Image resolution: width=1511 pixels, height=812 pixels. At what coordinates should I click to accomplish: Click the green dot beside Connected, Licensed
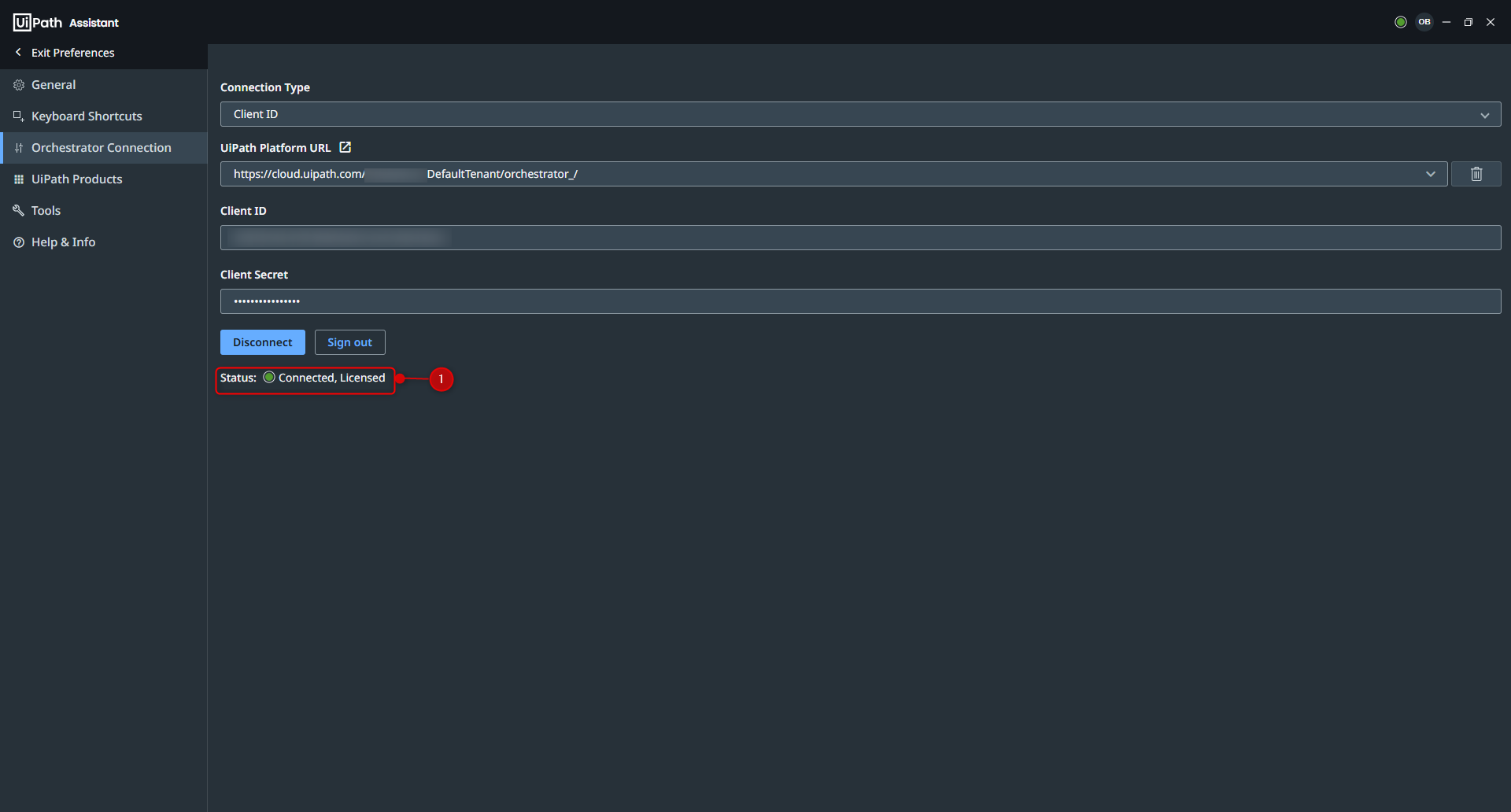(x=269, y=378)
